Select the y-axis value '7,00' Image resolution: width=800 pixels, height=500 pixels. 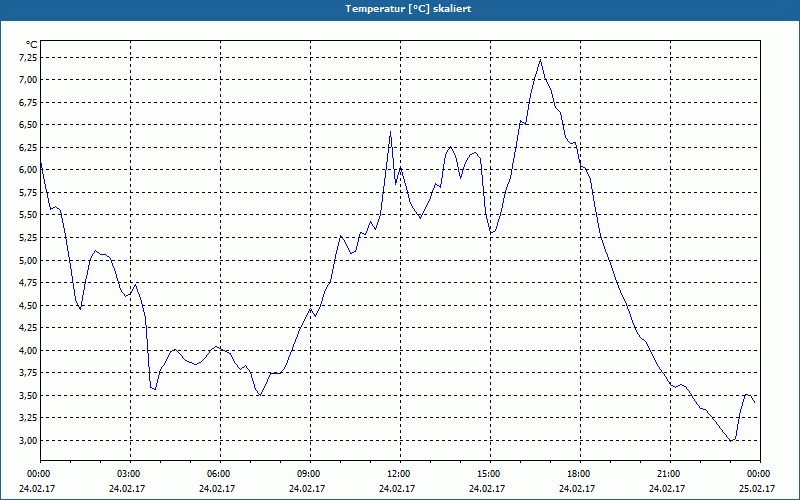point(28,80)
